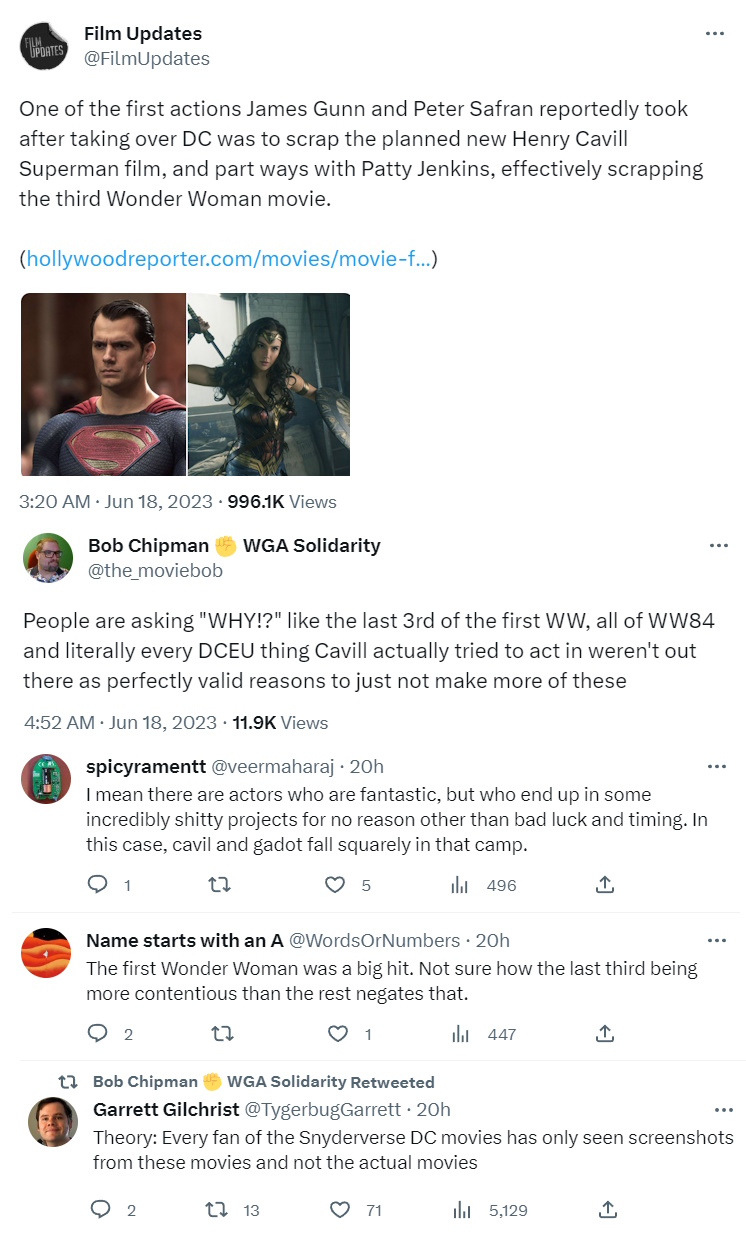Image resolution: width=746 pixels, height=1234 pixels.
Task: Retweet spicyramentt's reply
Action: [216, 884]
